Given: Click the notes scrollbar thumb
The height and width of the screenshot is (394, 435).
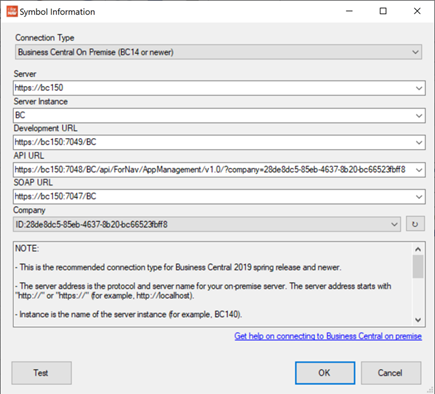Looking at the screenshot, I should pos(418,267).
